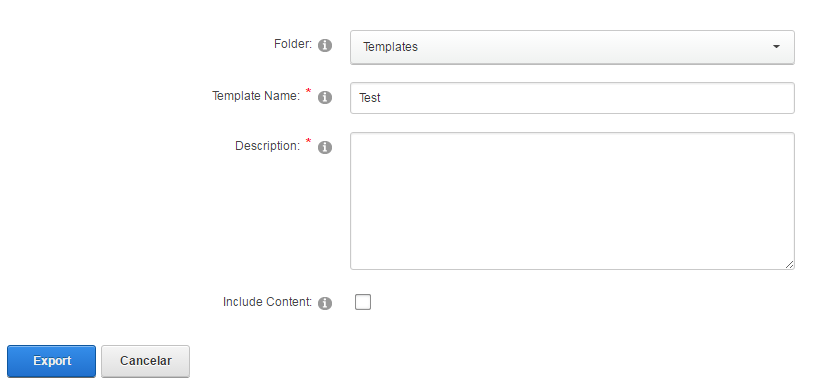This screenshot has height=382, width=836.
Task: Click the info icon beside Folder label
Action: [325, 45]
